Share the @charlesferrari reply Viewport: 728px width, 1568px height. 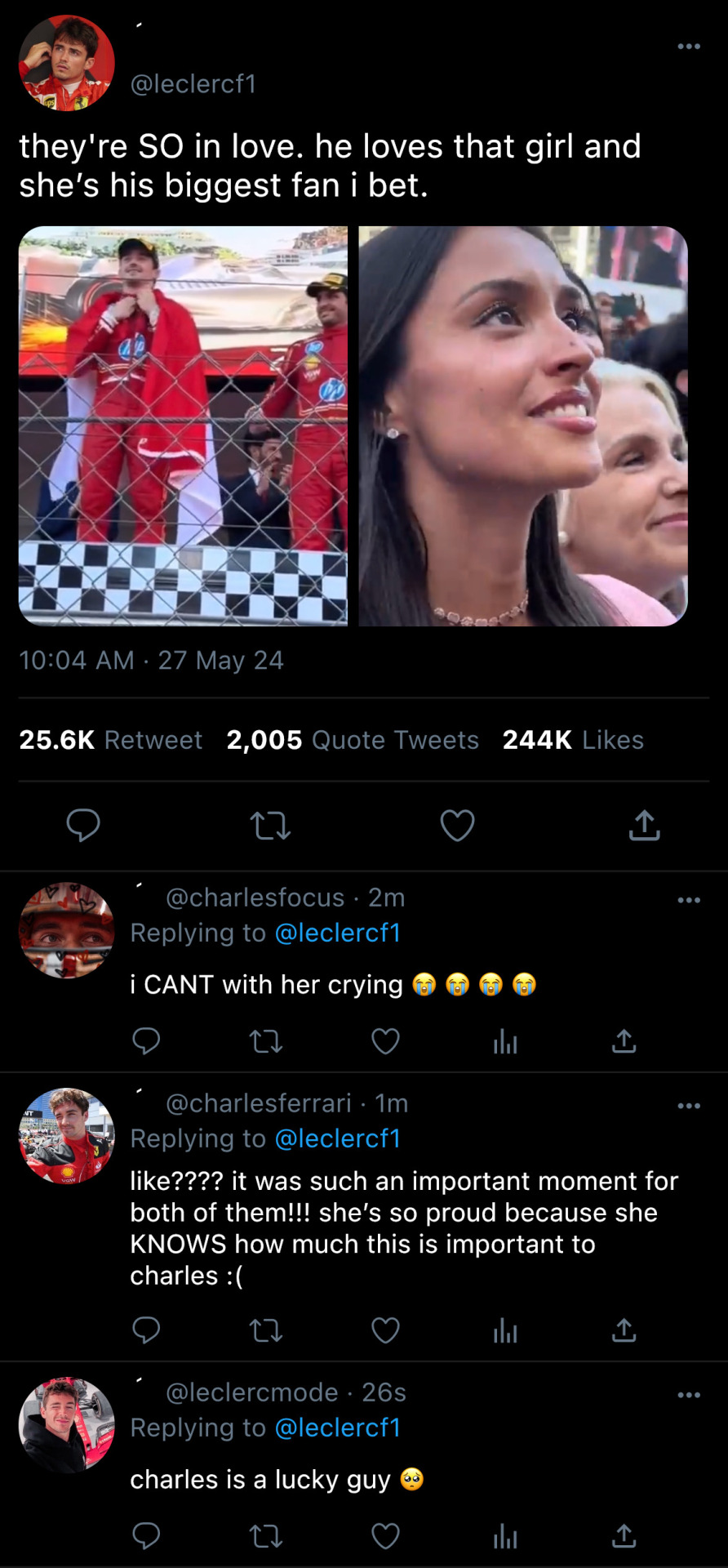point(624,1331)
